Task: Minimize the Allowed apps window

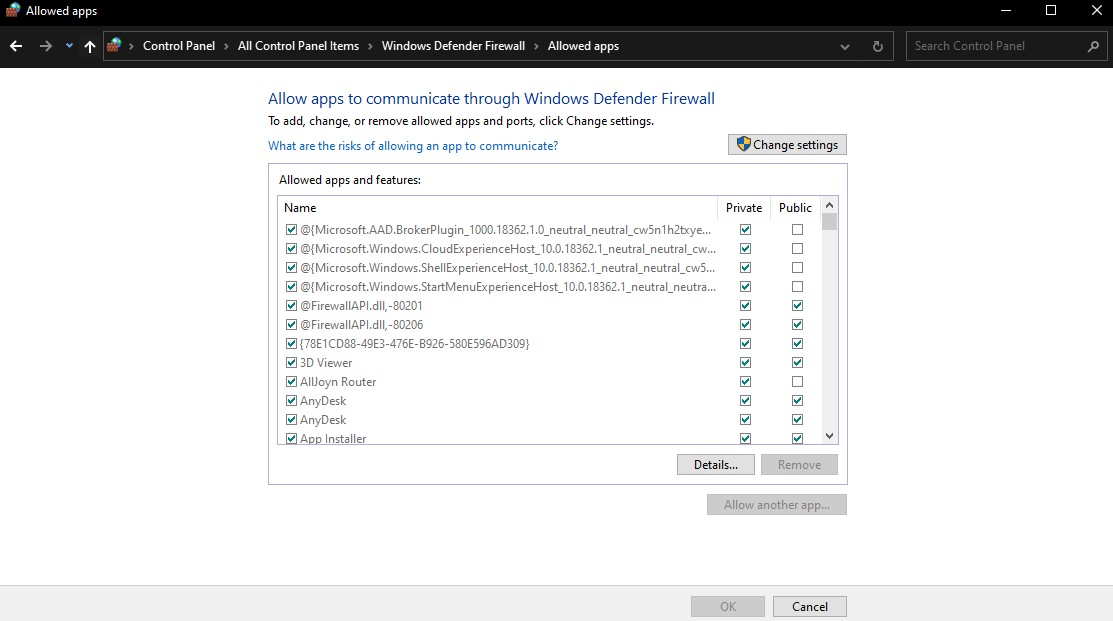Action: pyautogui.click(x=1006, y=10)
